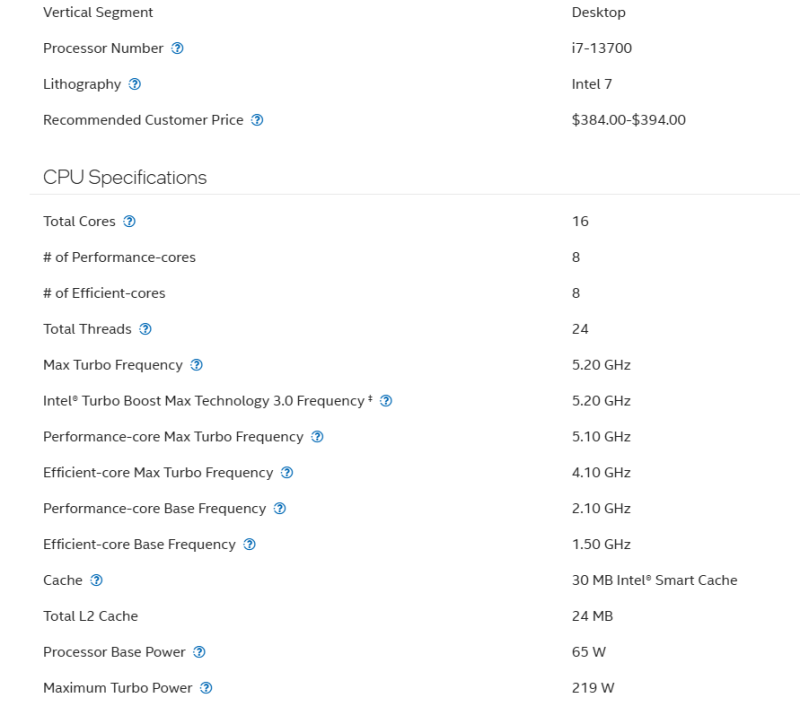Show the Cache help tooltip icon
Screen dimensions: 800x724
click(x=97, y=581)
